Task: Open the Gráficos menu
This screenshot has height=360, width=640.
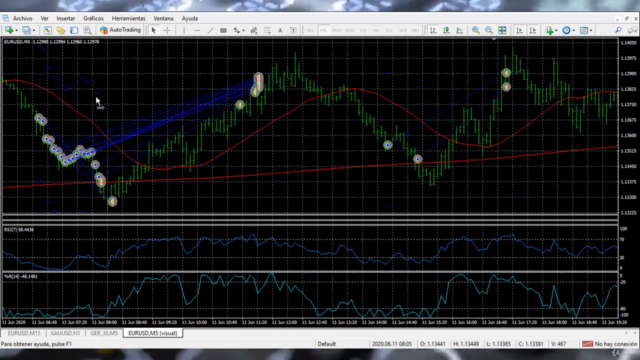Action: (x=93, y=18)
